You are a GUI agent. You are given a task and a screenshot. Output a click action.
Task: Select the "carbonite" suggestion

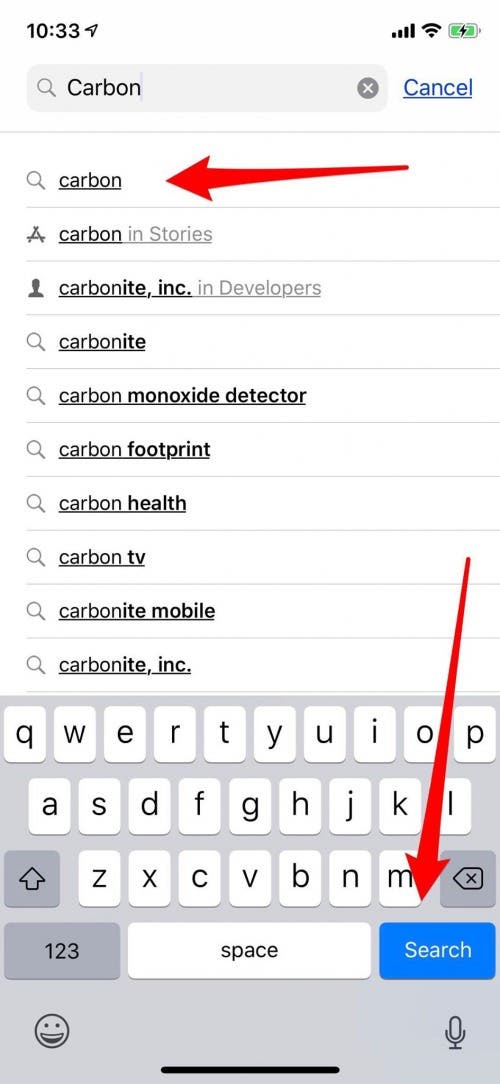(263, 342)
